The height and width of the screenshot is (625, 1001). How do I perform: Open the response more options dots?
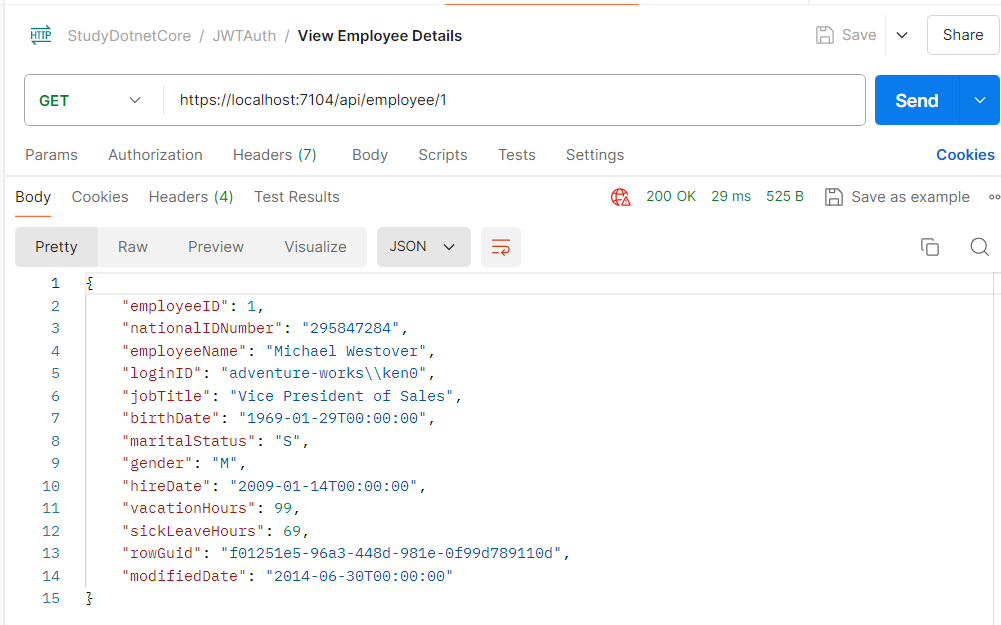coord(994,197)
